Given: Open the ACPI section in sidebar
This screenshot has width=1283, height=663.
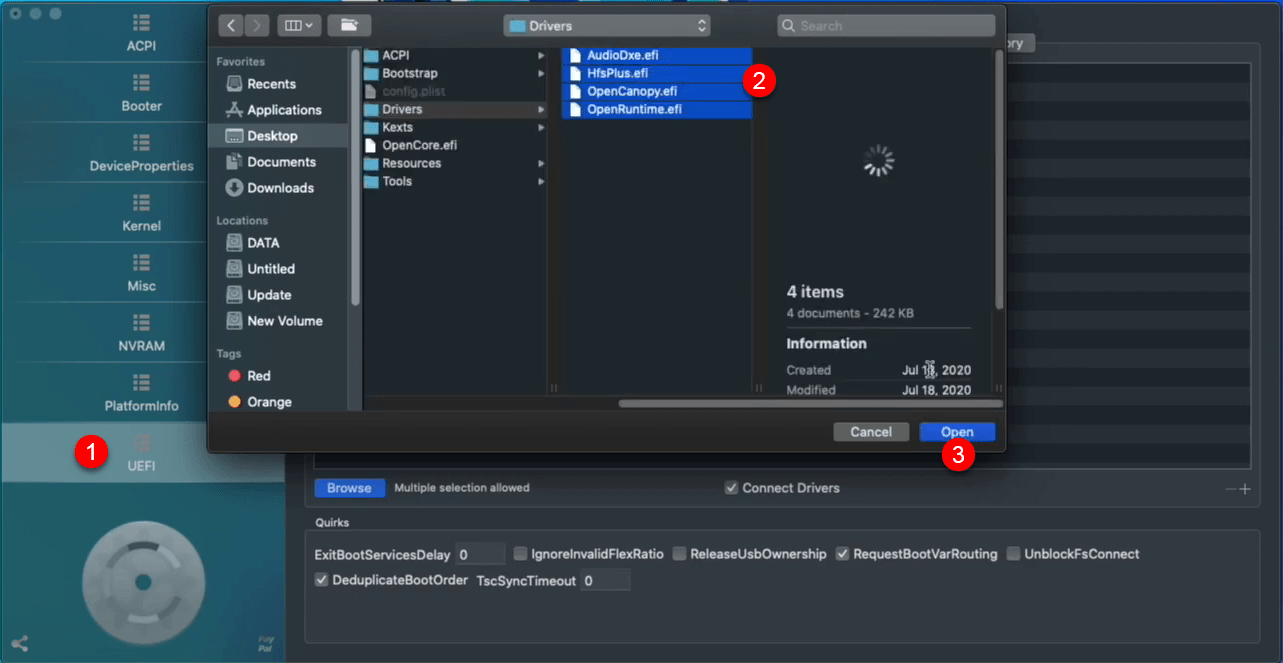Looking at the screenshot, I should [141, 32].
